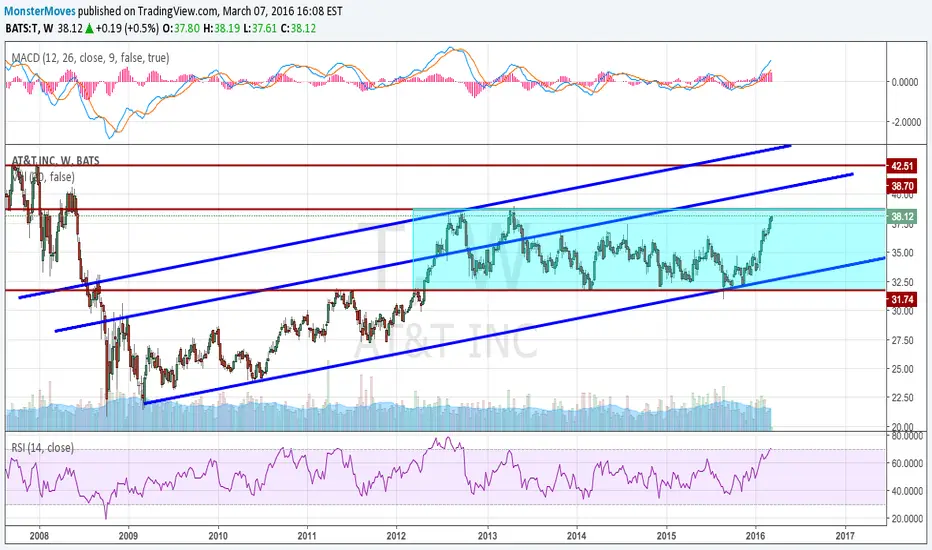Select the O:37.80 open value
This screenshot has height=550, width=932.
[x=181, y=28]
